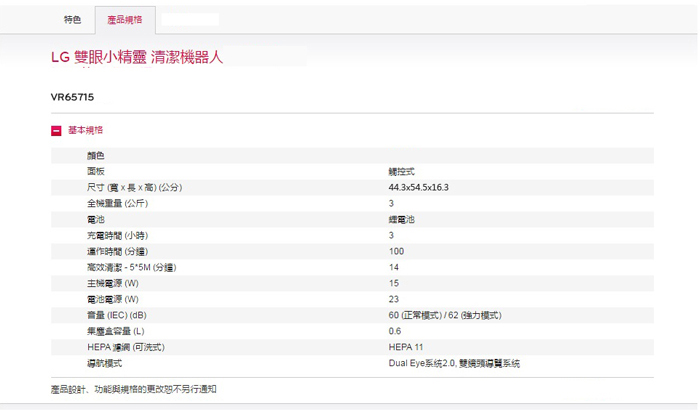700x418 pixels.
Task: Click the 14 efficient cleaning value
Action: click(x=393, y=268)
